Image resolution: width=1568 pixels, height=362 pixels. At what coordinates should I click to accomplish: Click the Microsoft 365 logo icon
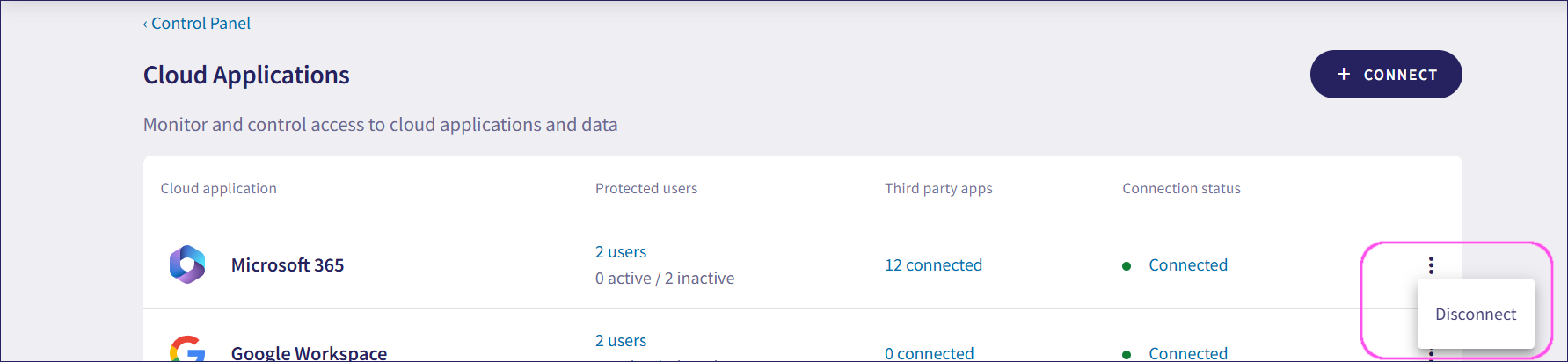click(187, 264)
